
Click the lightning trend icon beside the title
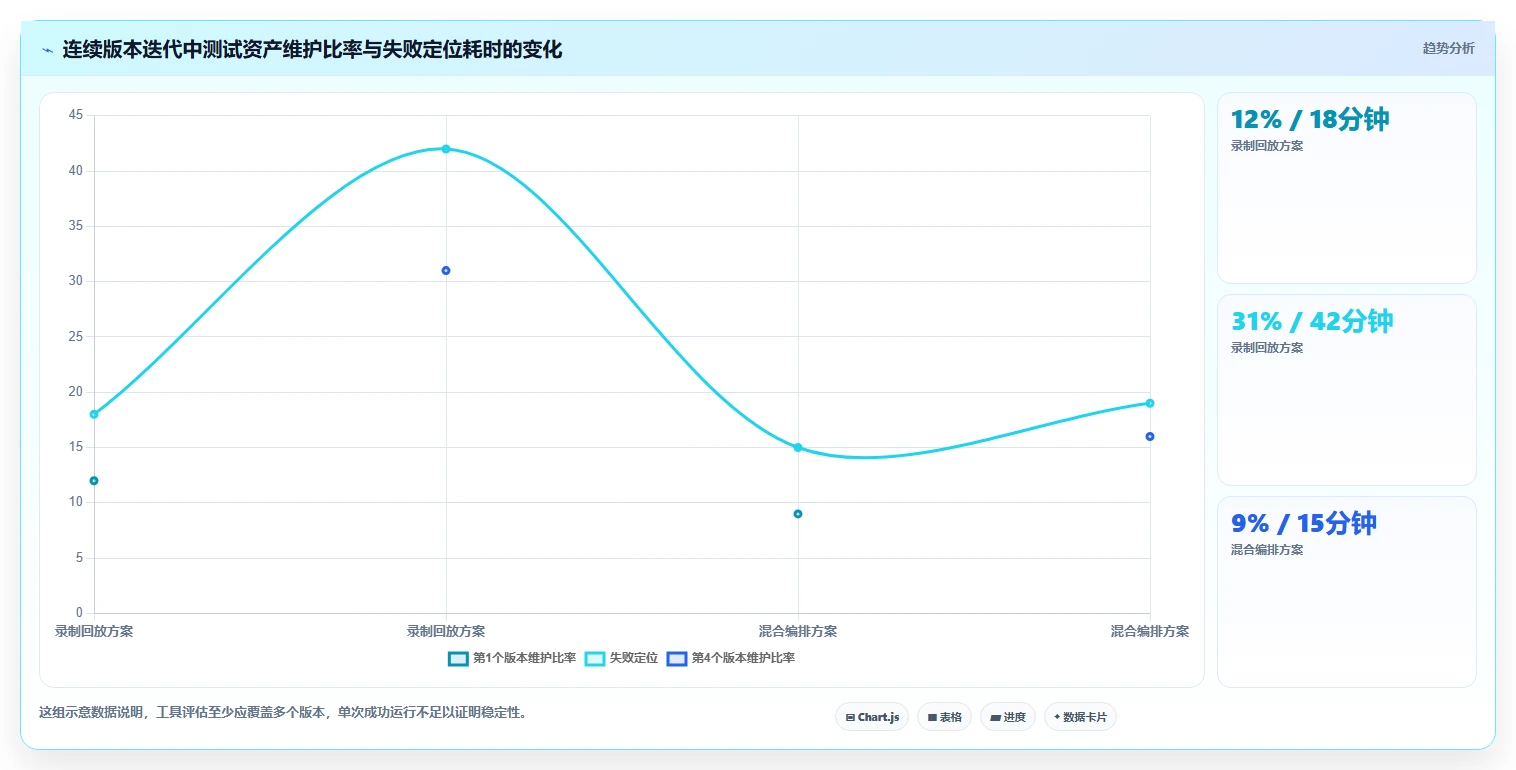tap(47, 50)
